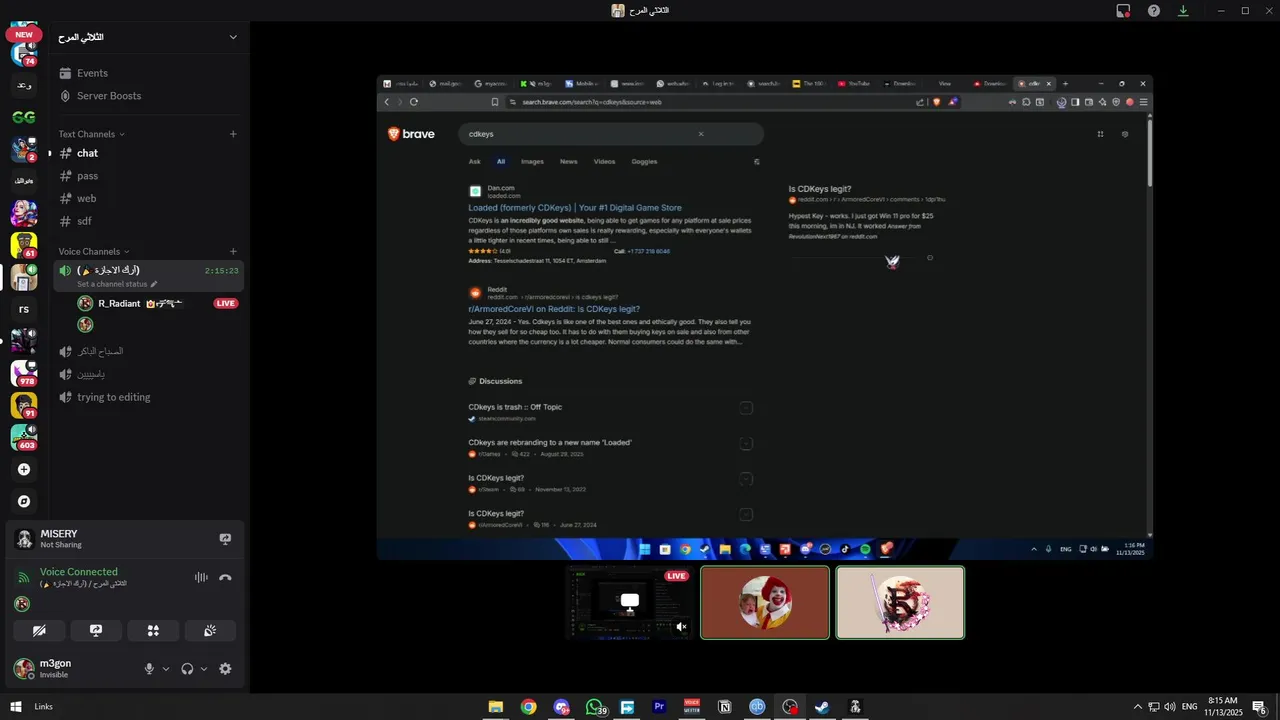
Task: Select the live screen stream thumbnail
Action: (630, 602)
